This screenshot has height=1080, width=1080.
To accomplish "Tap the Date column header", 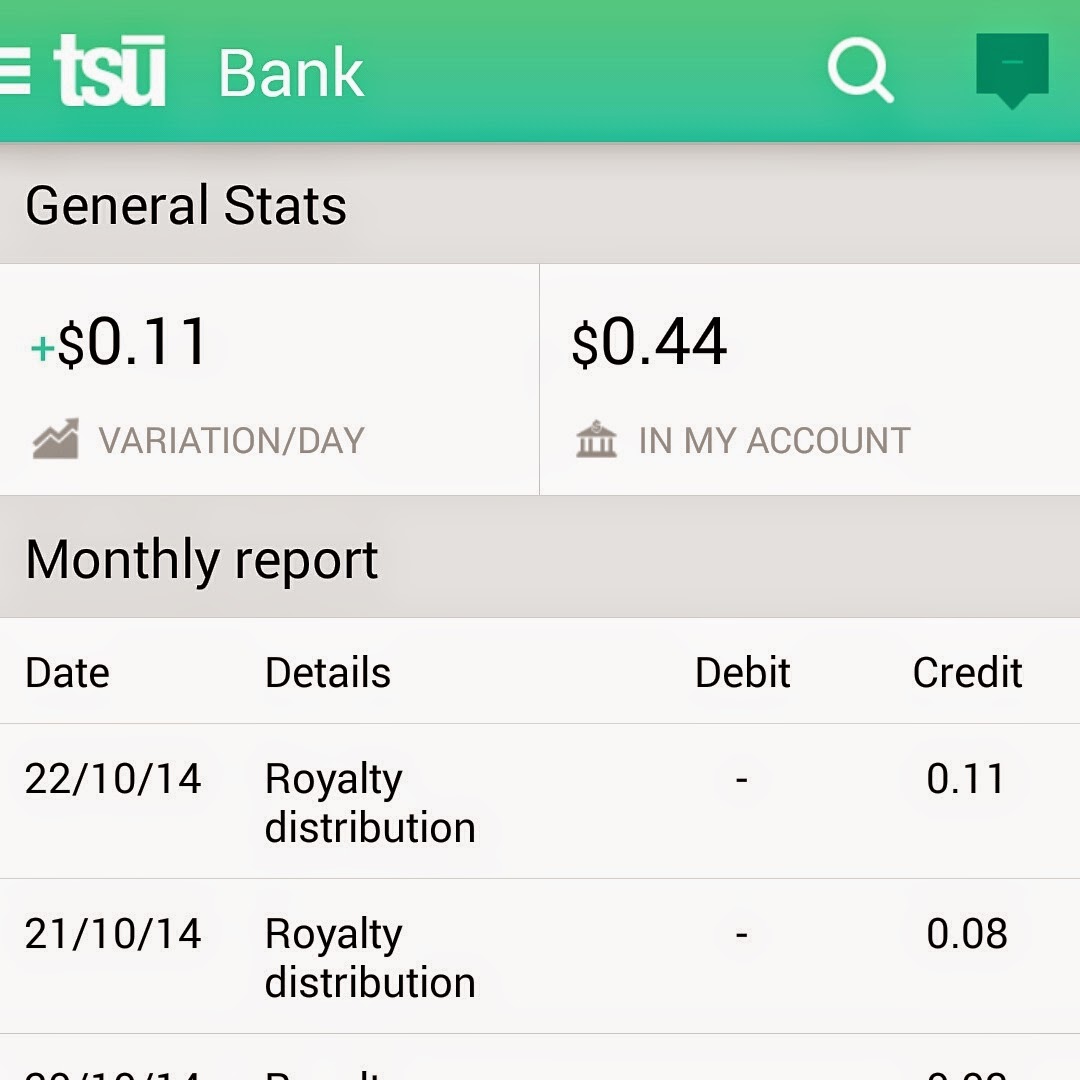I will [68, 672].
